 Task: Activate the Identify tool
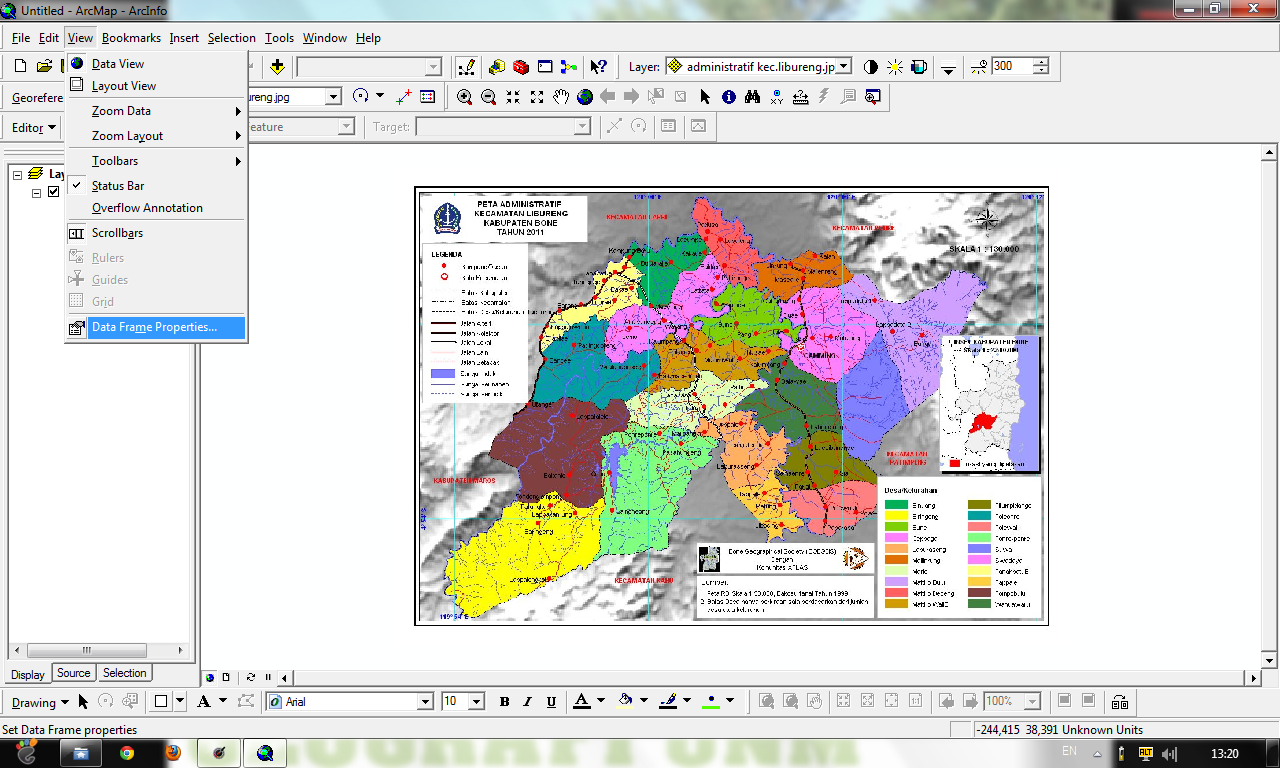pos(729,97)
